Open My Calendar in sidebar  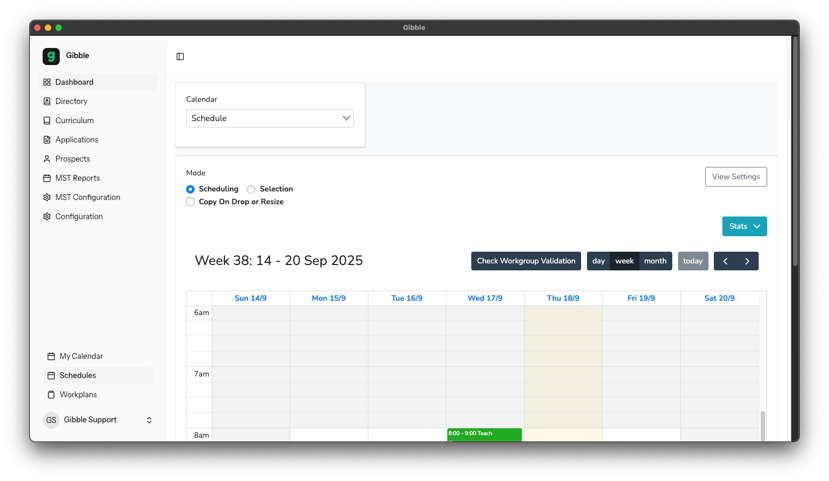coord(80,356)
